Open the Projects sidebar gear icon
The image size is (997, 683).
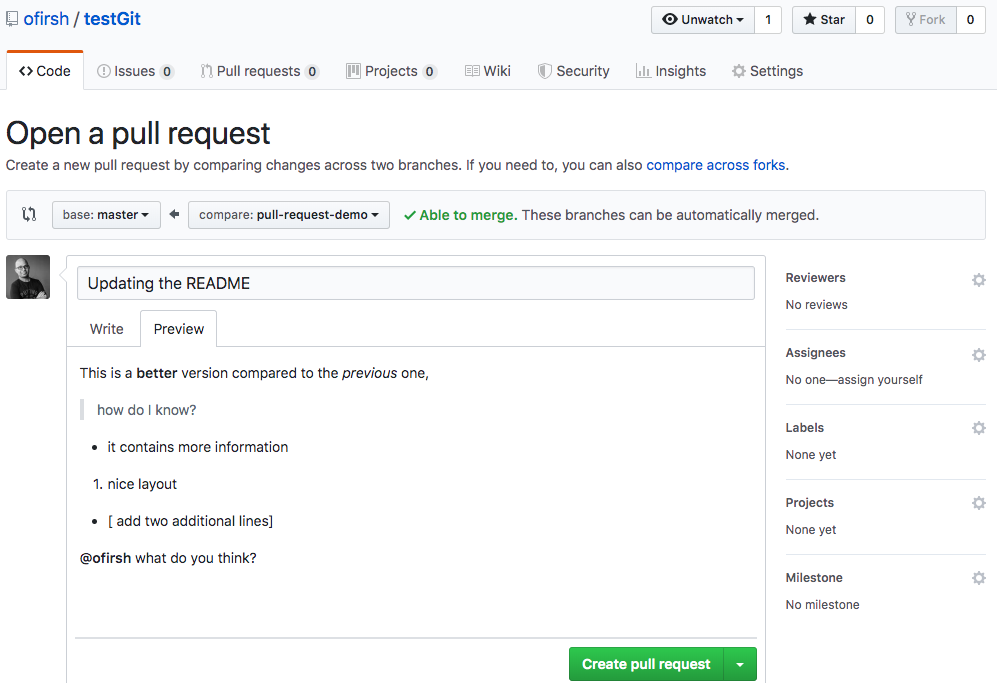click(978, 504)
